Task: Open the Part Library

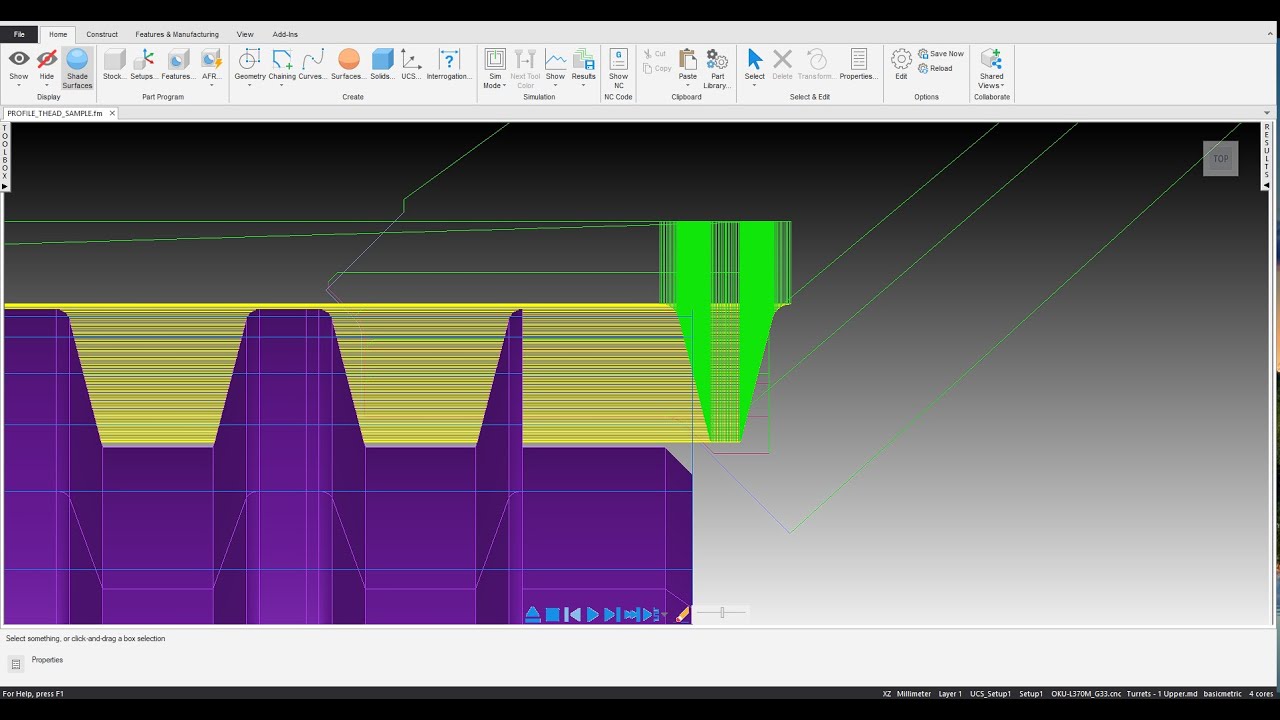Action: click(717, 68)
